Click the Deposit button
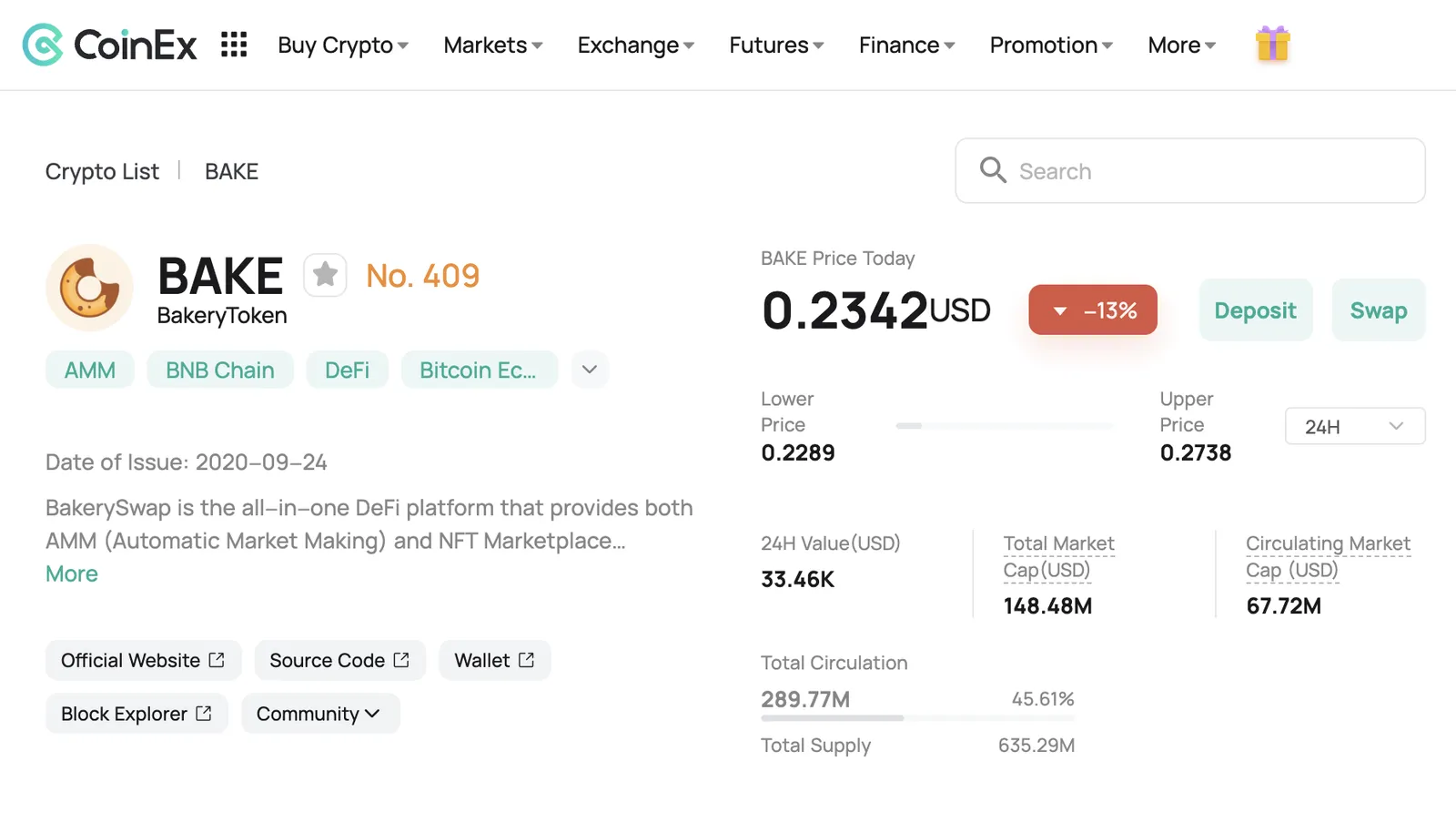Image resolution: width=1456 pixels, height=822 pixels. 1255,310
